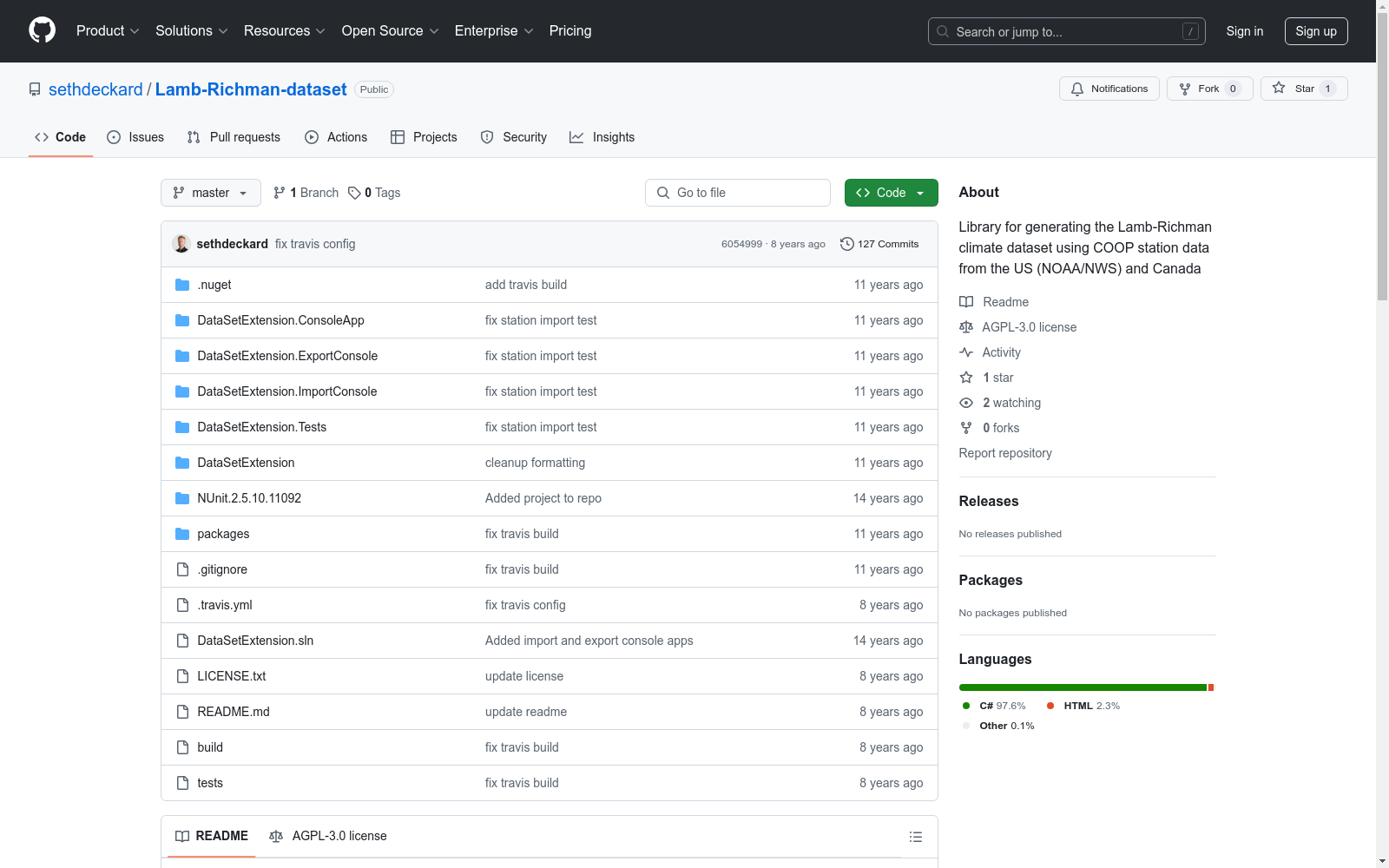Switch to the Projects tab
The width and height of the screenshot is (1389, 868).
pyautogui.click(x=424, y=137)
